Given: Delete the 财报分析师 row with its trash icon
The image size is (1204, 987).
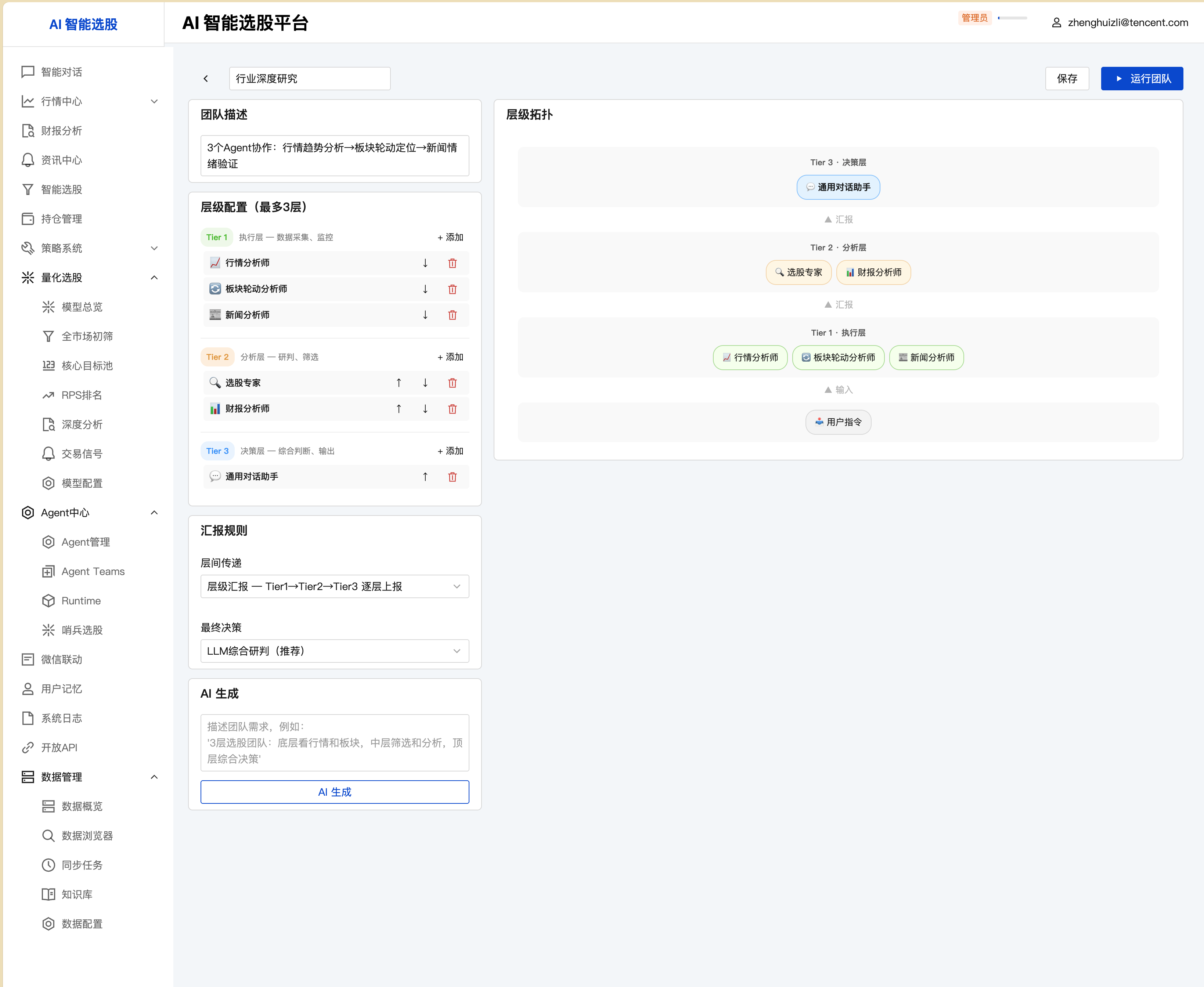Looking at the screenshot, I should 452,409.
